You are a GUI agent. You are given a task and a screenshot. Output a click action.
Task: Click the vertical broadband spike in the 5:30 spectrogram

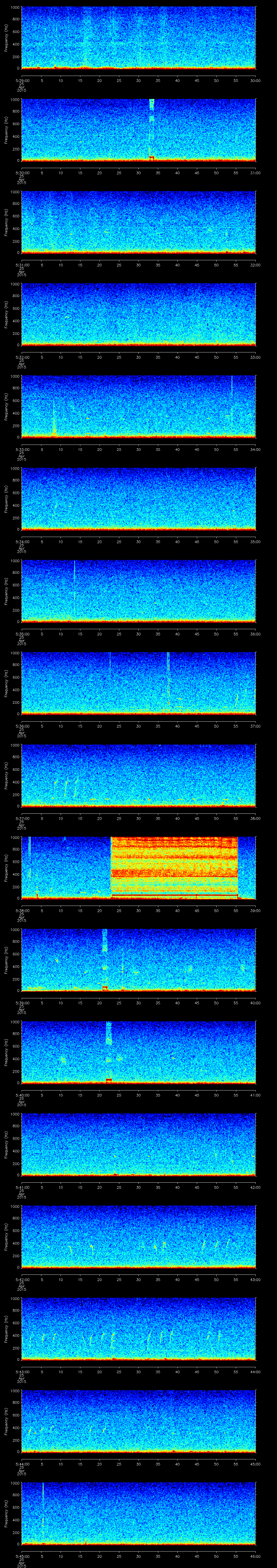tap(151, 130)
